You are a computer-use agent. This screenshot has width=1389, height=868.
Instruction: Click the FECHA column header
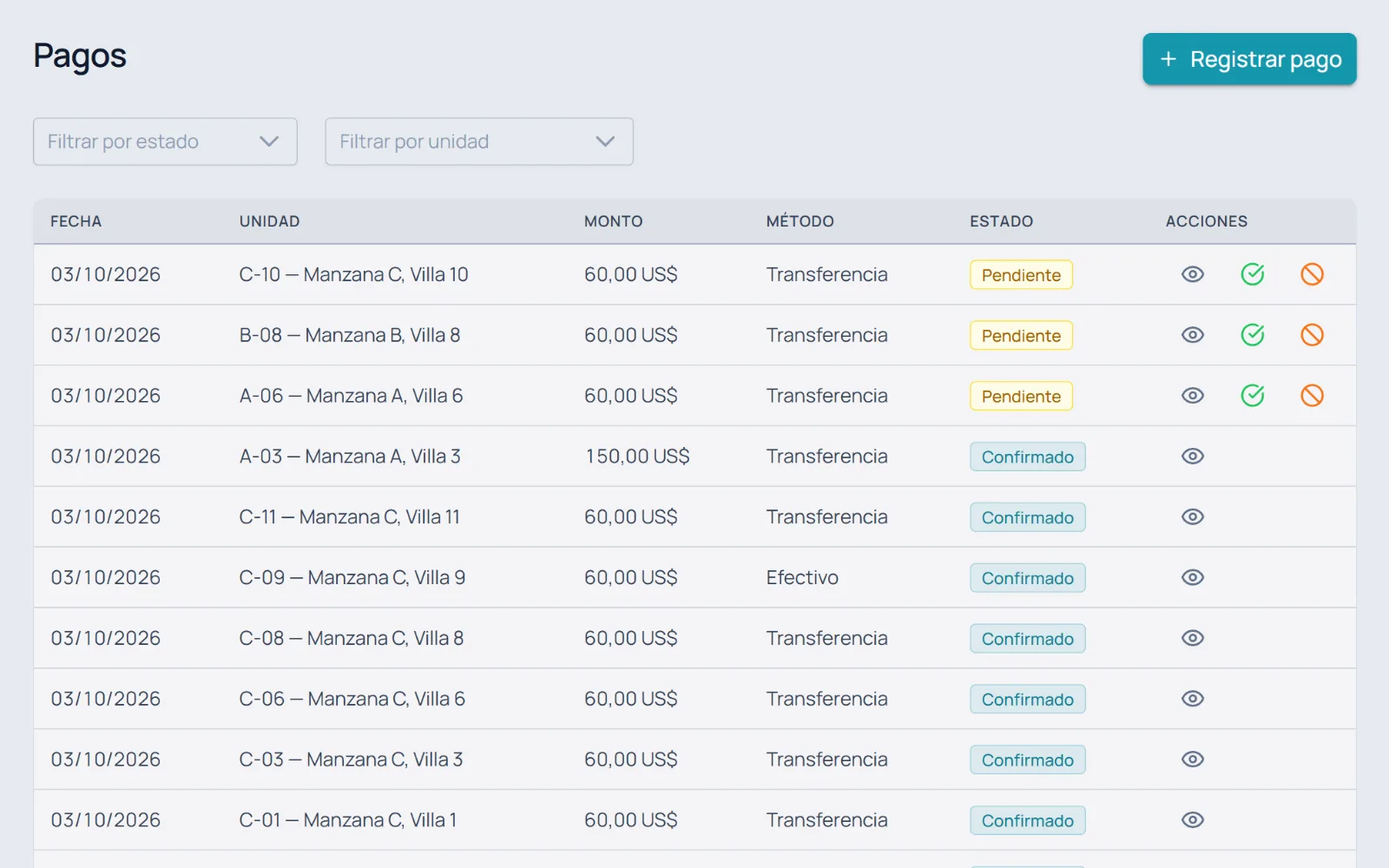coord(76,221)
